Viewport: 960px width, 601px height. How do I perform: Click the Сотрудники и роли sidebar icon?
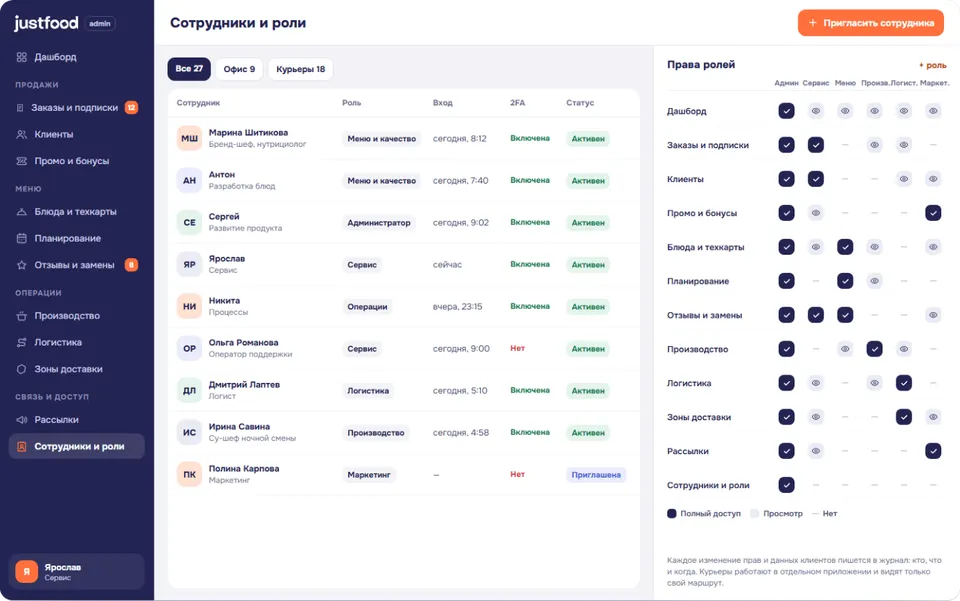(x=21, y=447)
